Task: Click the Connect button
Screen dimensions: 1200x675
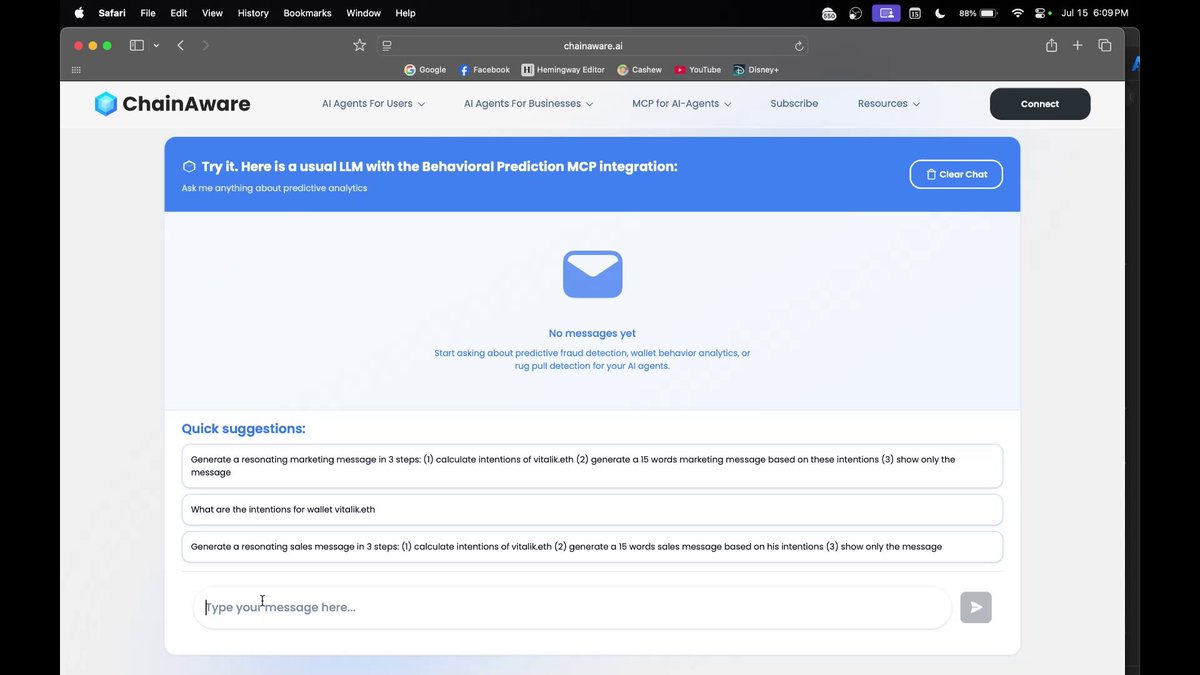Action: pyautogui.click(x=1040, y=104)
